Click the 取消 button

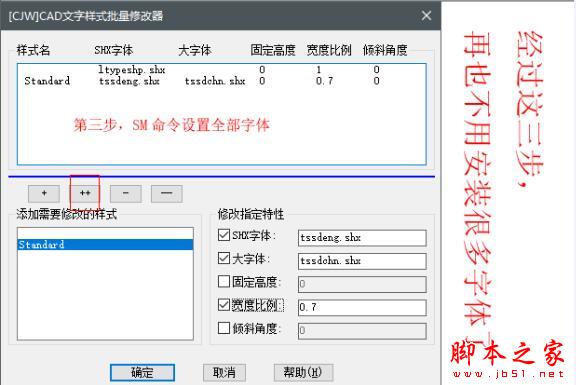tap(224, 373)
